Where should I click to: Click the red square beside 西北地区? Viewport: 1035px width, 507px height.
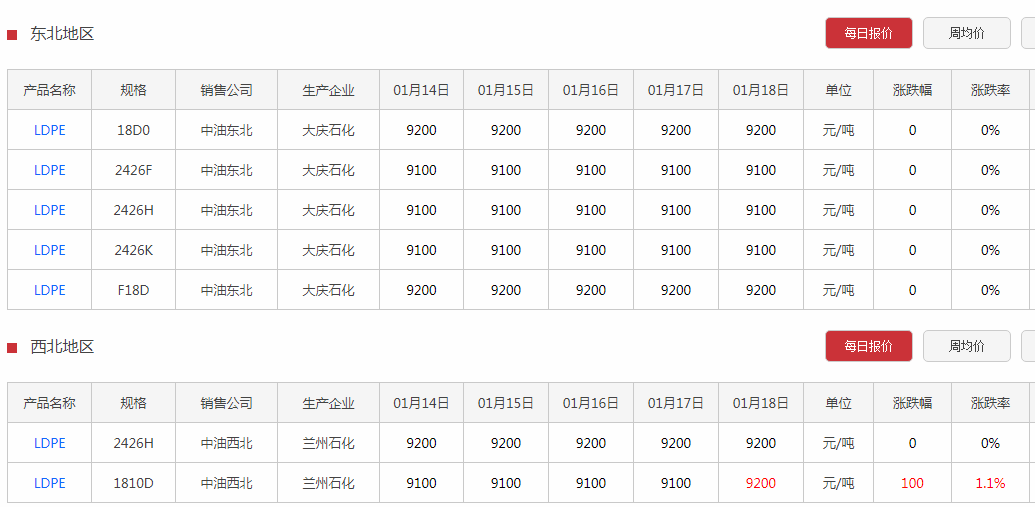(12, 347)
